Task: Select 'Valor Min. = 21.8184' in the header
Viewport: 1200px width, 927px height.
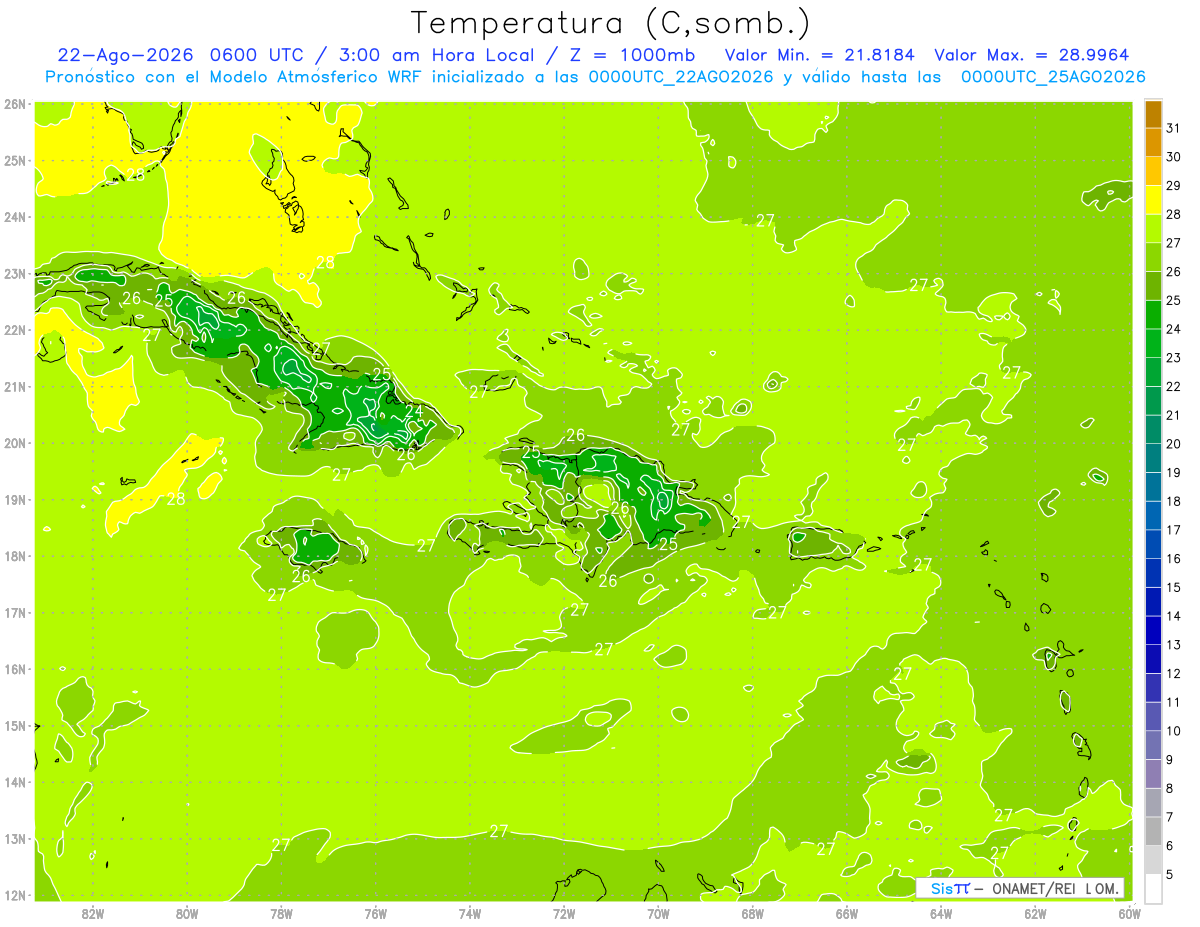Action: [819, 55]
